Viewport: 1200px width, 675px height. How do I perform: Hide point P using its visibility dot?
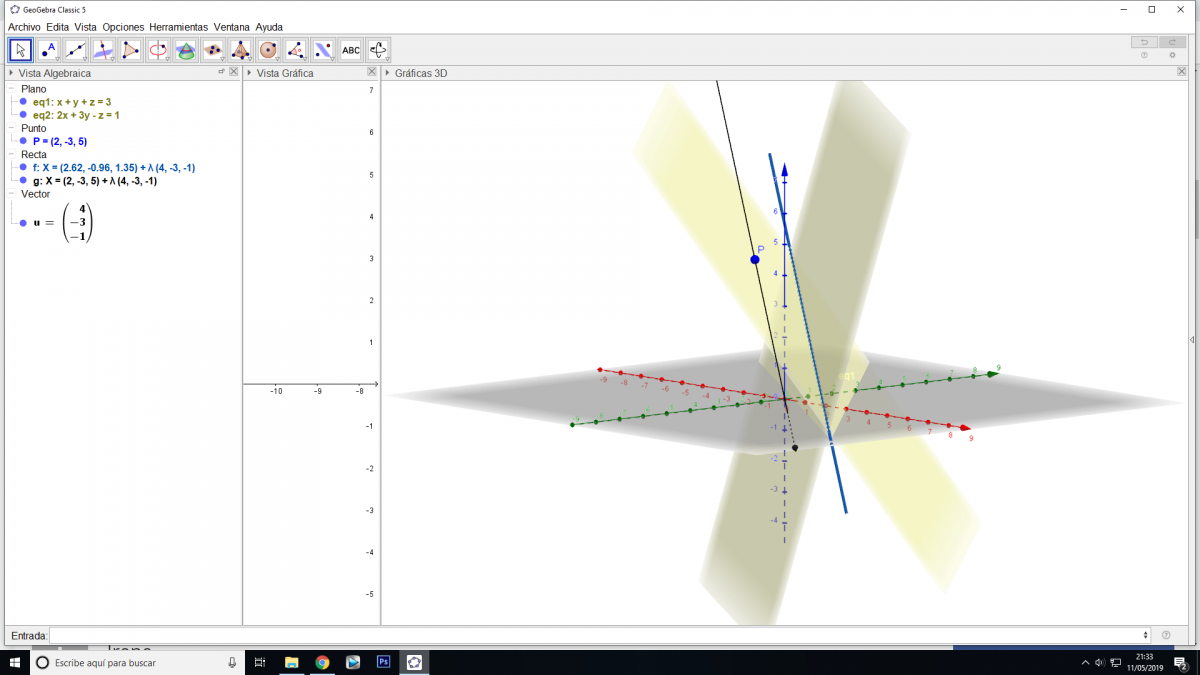23,142
